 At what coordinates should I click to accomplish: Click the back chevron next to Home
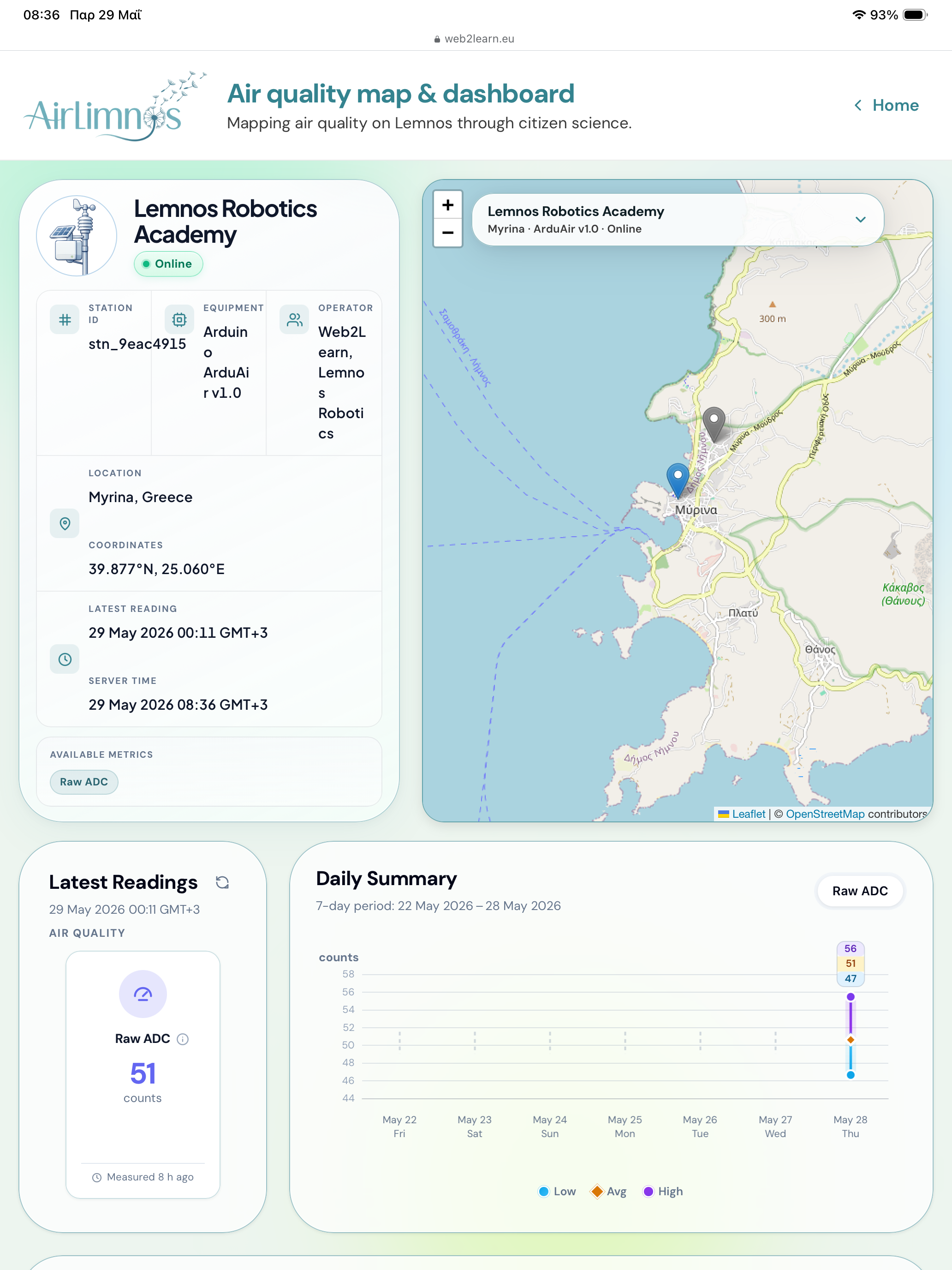tap(858, 105)
